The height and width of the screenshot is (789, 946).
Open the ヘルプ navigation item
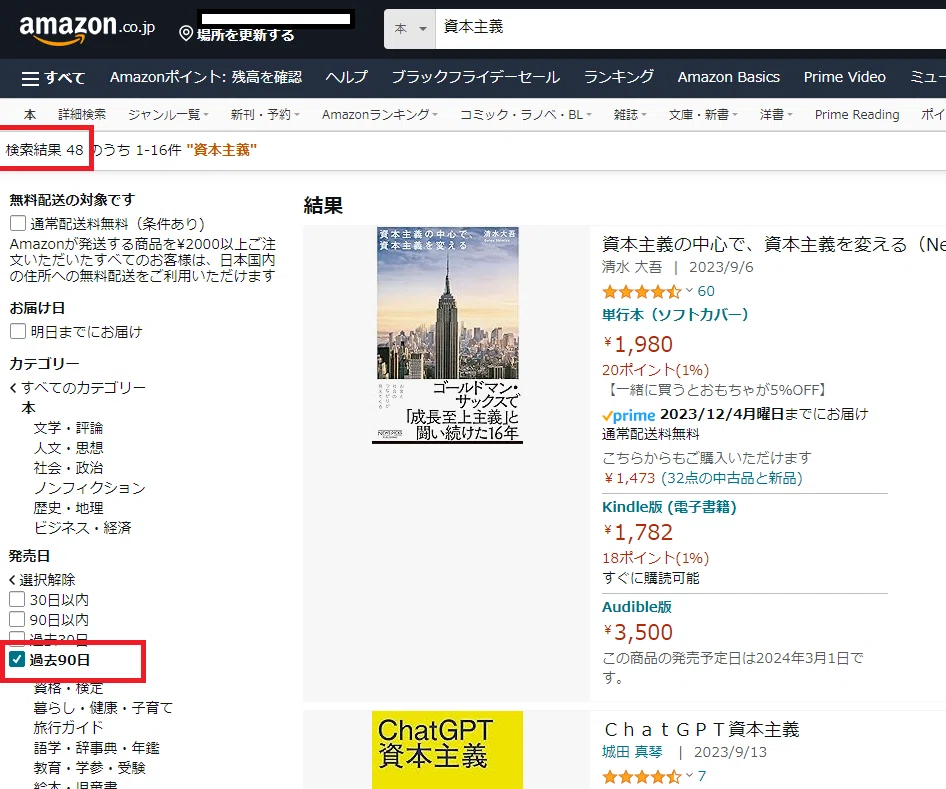[347, 77]
